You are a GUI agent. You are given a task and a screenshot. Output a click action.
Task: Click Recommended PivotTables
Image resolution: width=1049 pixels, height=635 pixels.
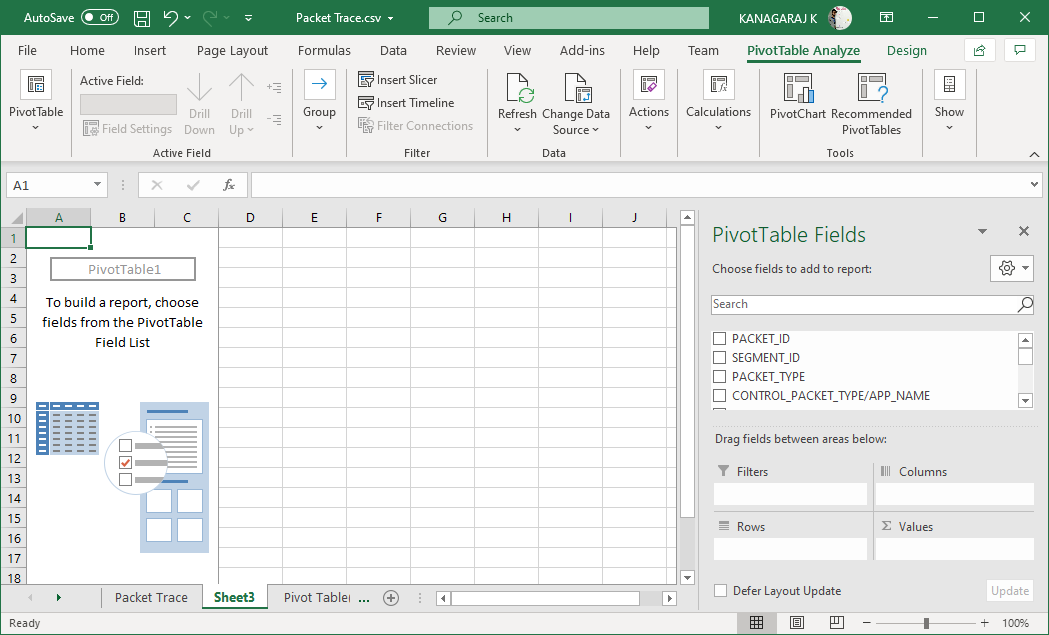871,104
